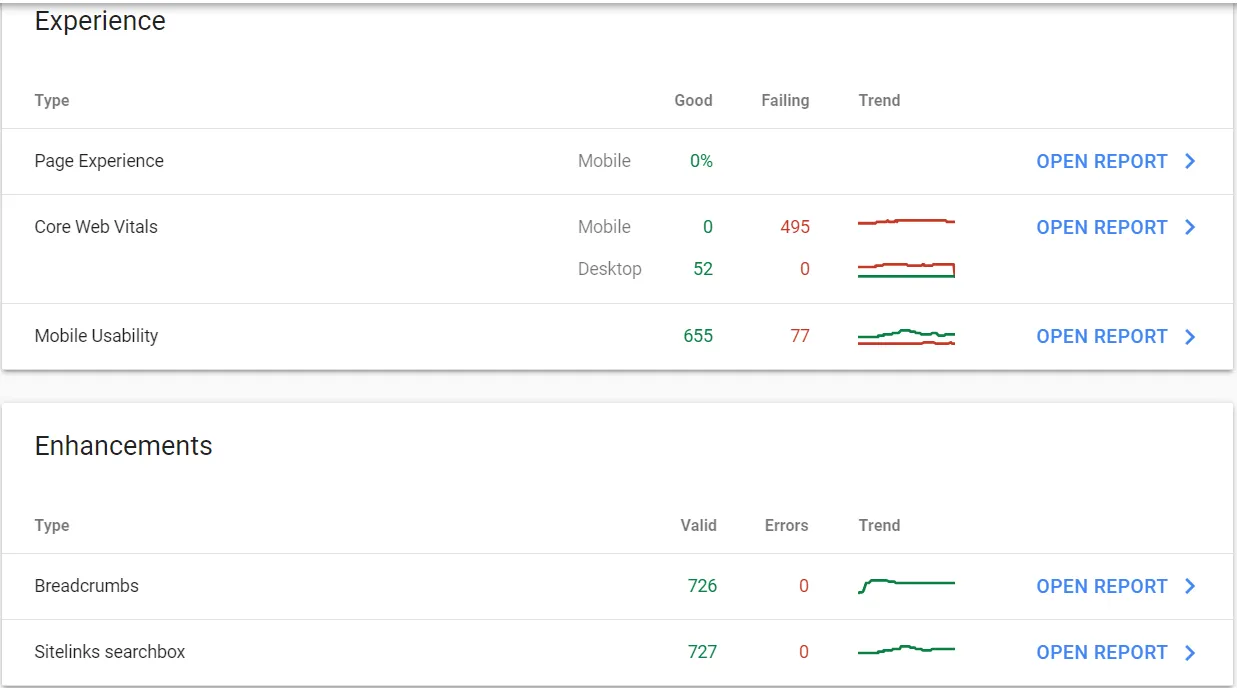Viewport: 1237px width, 688px height.
Task: Click the chevron arrow for Sitelinks searchbox
Action: pos(1190,653)
